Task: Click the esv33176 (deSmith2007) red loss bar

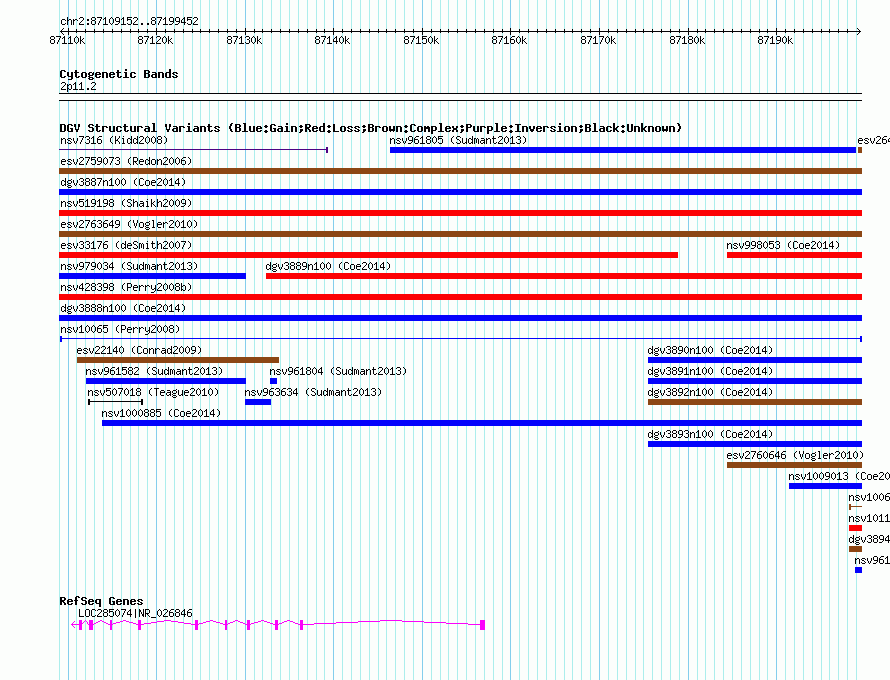Action: (368, 255)
